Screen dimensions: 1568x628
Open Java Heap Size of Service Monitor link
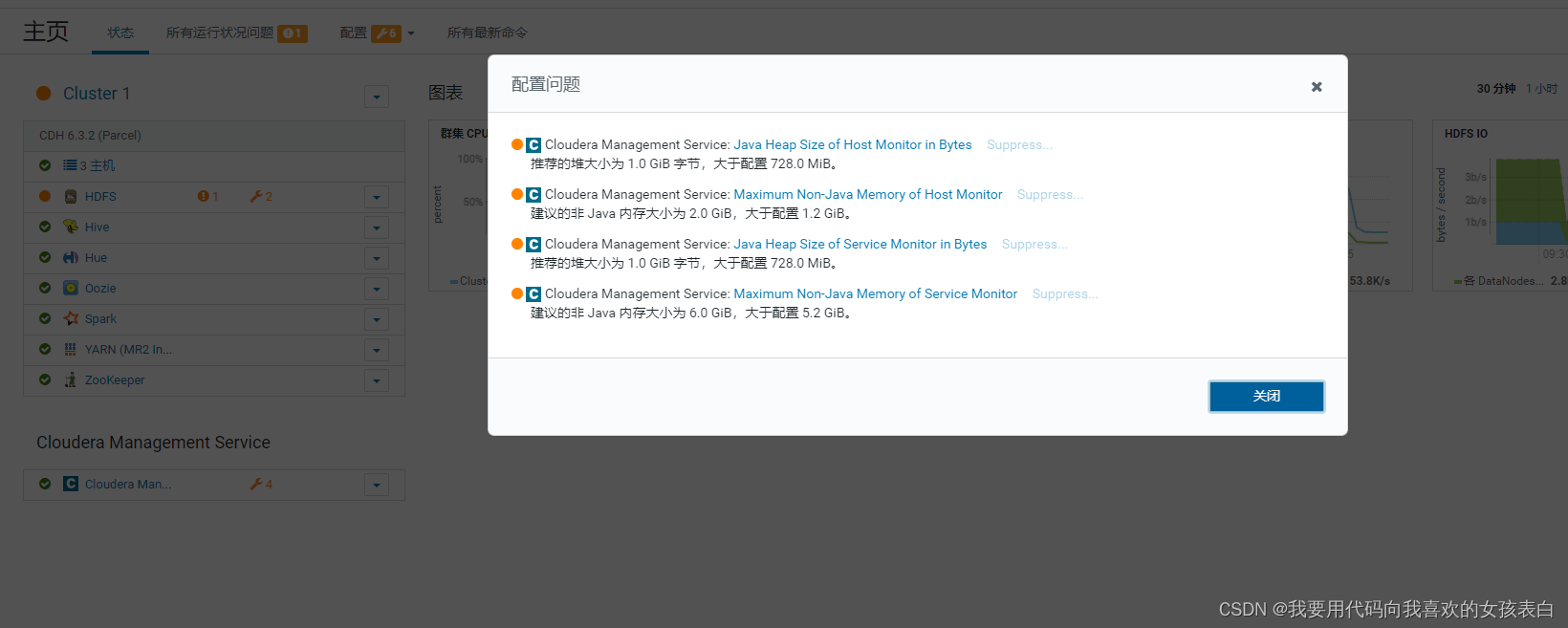click(x=860, y=244)
